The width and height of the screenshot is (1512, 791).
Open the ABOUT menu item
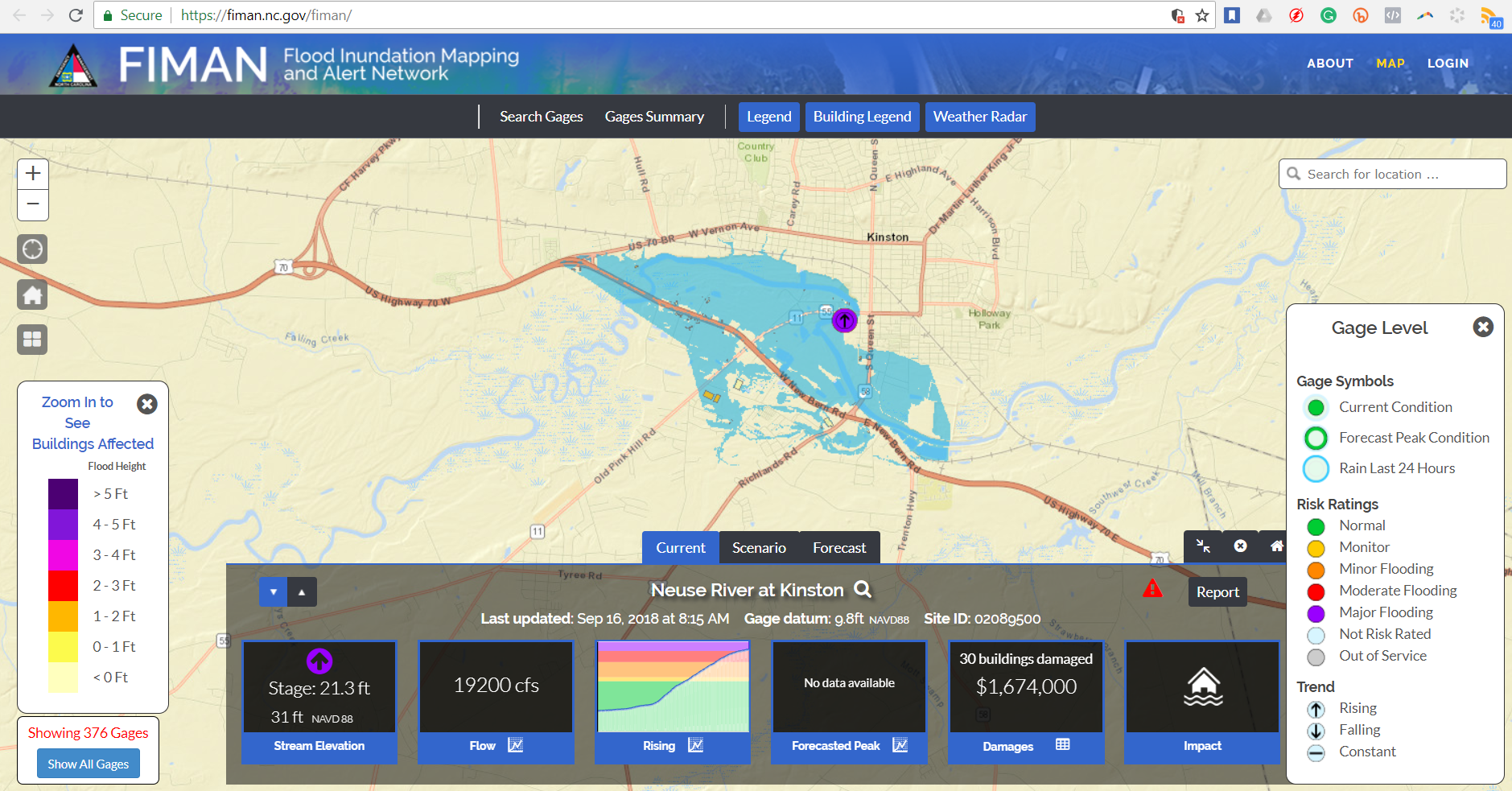click(1329, 64)
